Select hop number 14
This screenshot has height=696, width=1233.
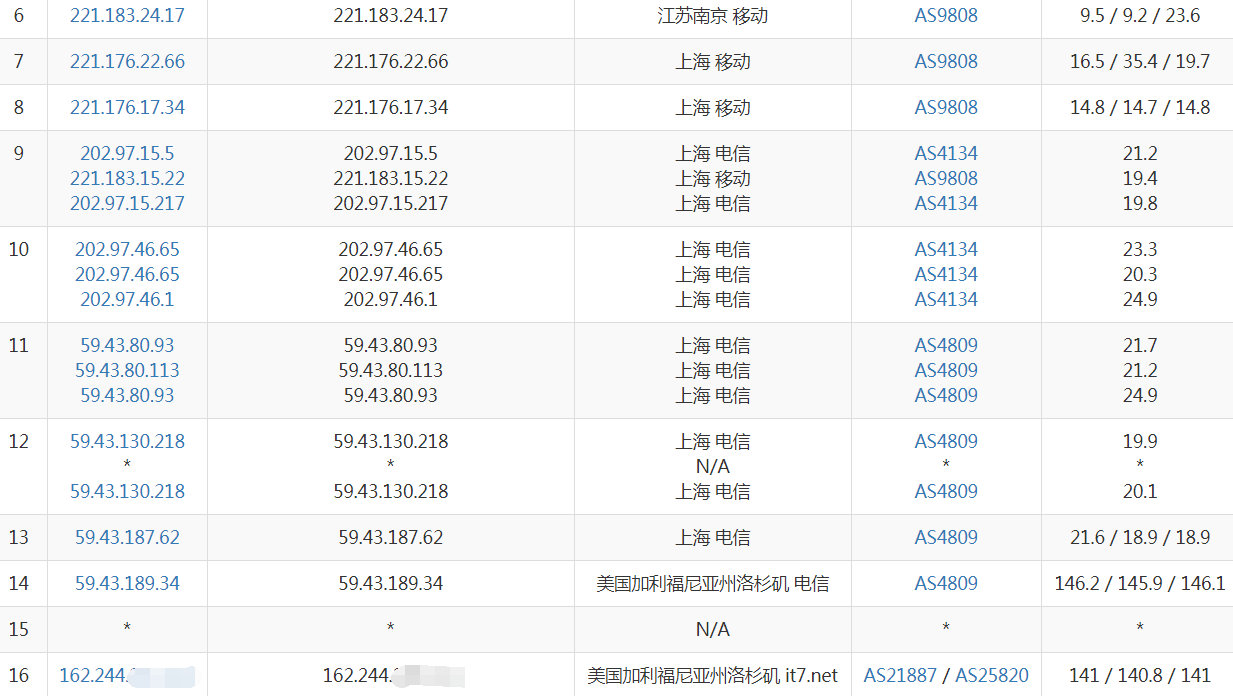pos(18,583)
